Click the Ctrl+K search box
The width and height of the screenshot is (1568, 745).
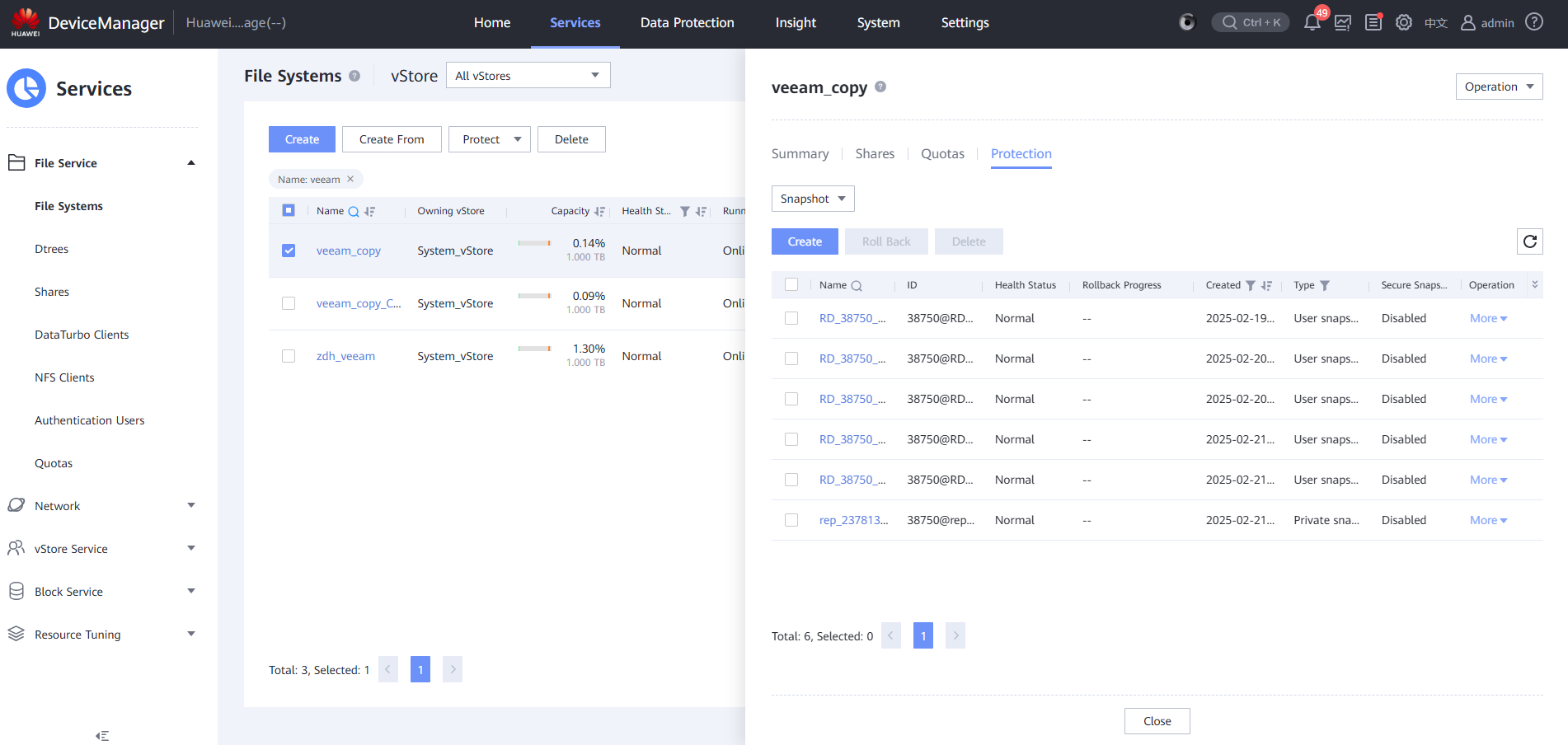tap(1251, 22)
